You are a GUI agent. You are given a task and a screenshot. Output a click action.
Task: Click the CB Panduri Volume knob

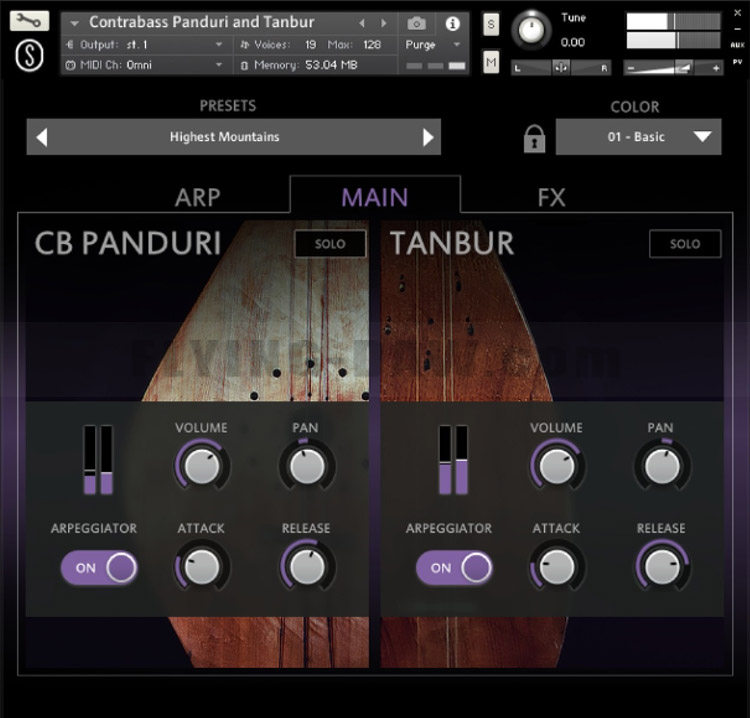[202, 465]
